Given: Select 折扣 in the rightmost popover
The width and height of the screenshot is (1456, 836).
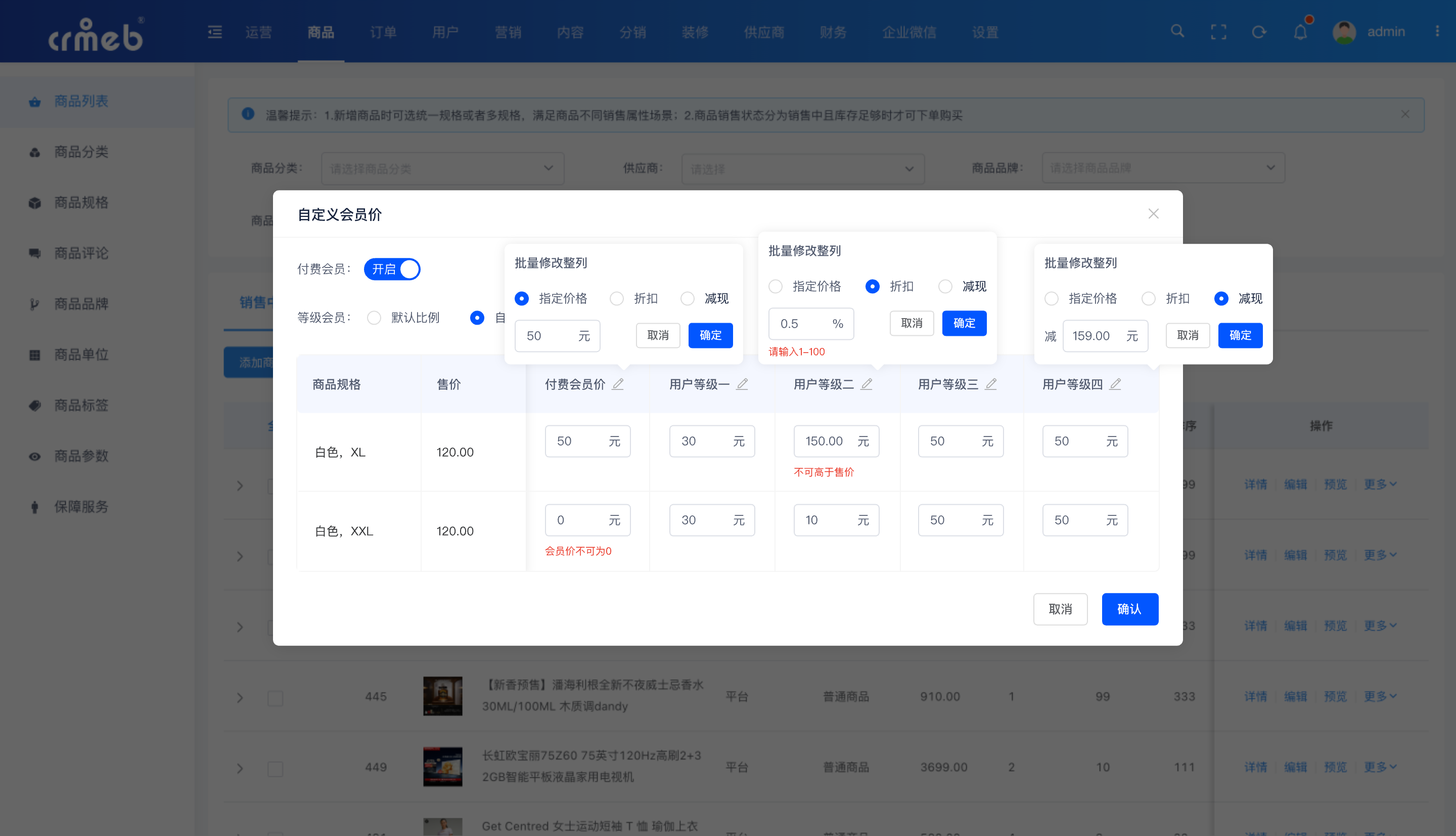Looking at the screenshot, I should (x=1149, y=298).
